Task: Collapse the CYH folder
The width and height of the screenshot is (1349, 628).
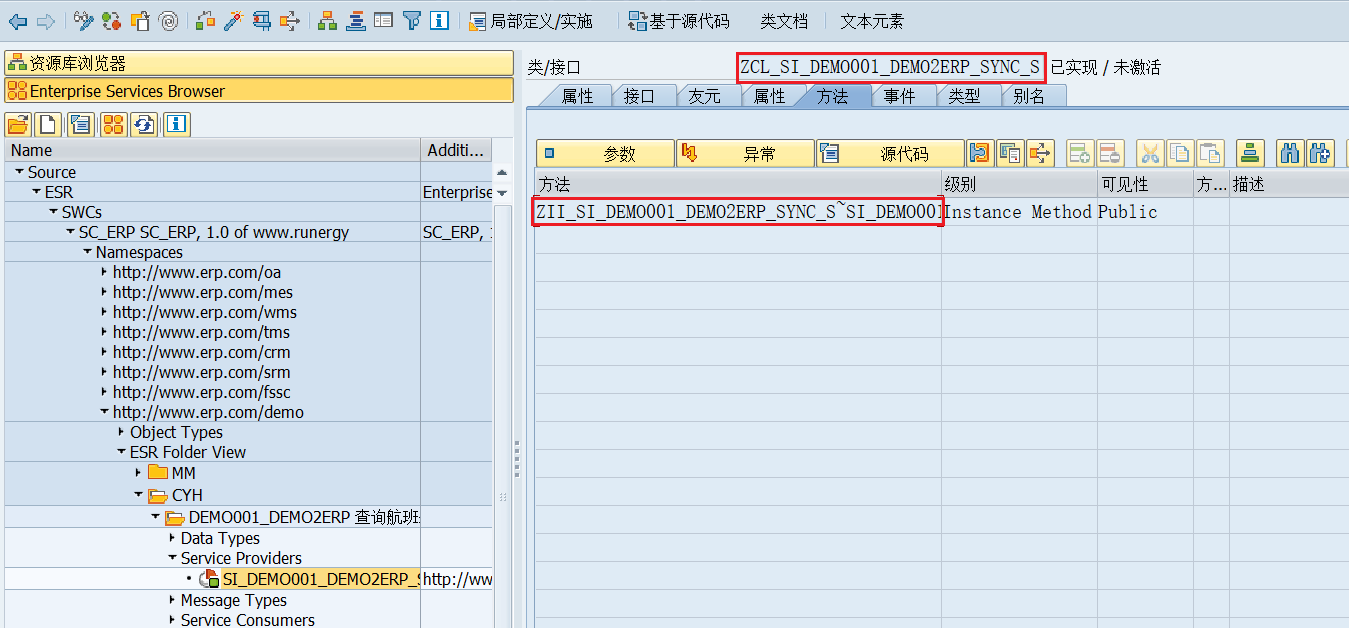Action: click(138, 495)
